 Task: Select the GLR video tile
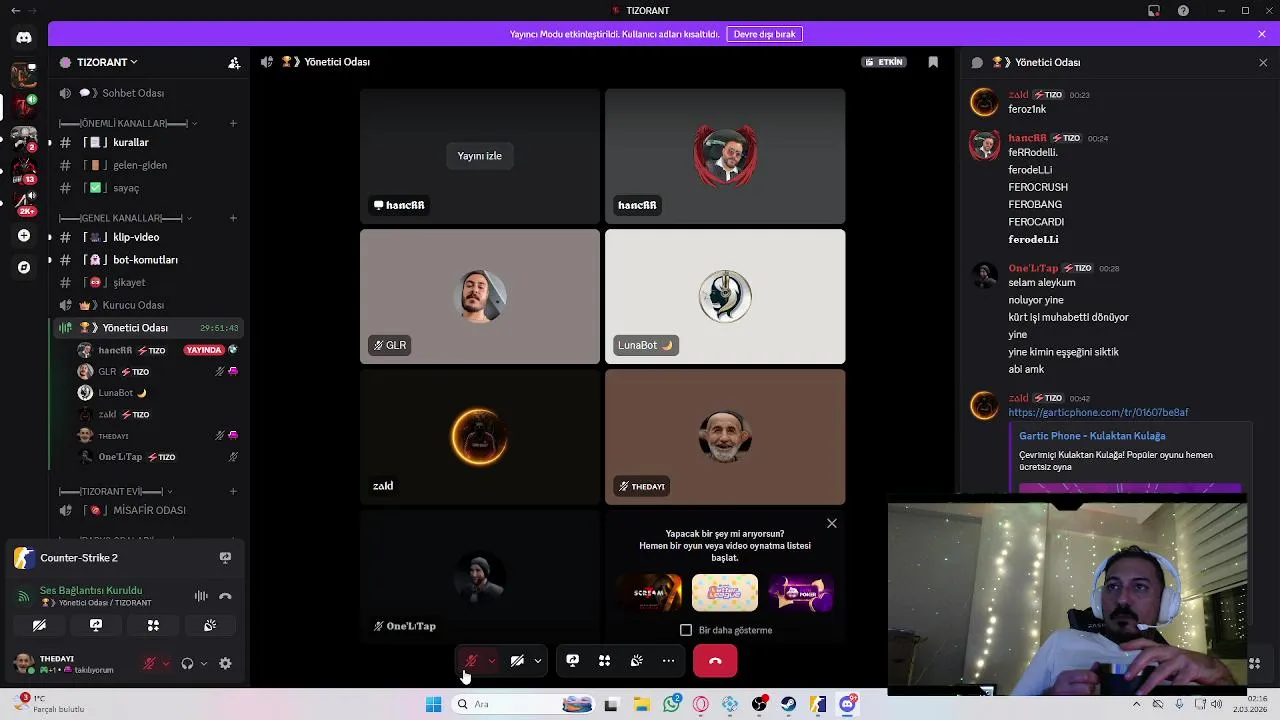(x=480, y=297)
